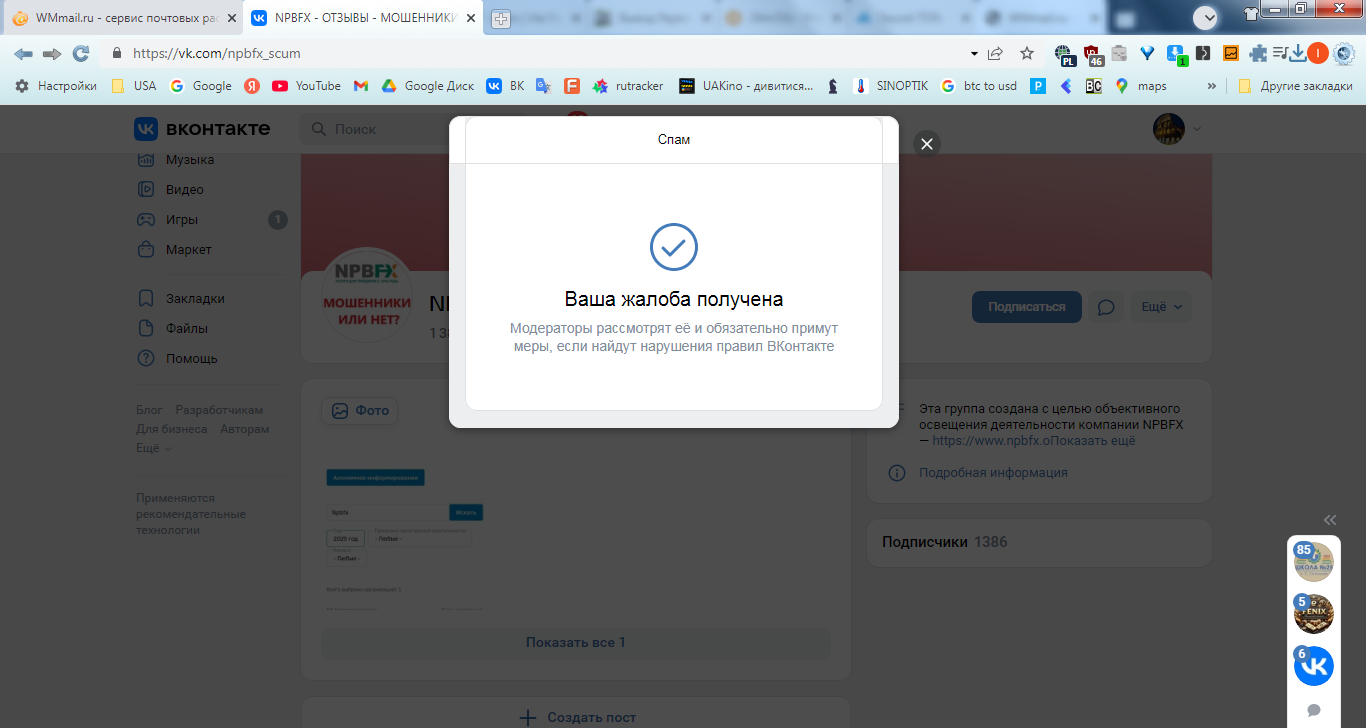The image size is (1366, 728).
Task: Open the FENIX chat with 5 unread
Action: [1314, 614]
